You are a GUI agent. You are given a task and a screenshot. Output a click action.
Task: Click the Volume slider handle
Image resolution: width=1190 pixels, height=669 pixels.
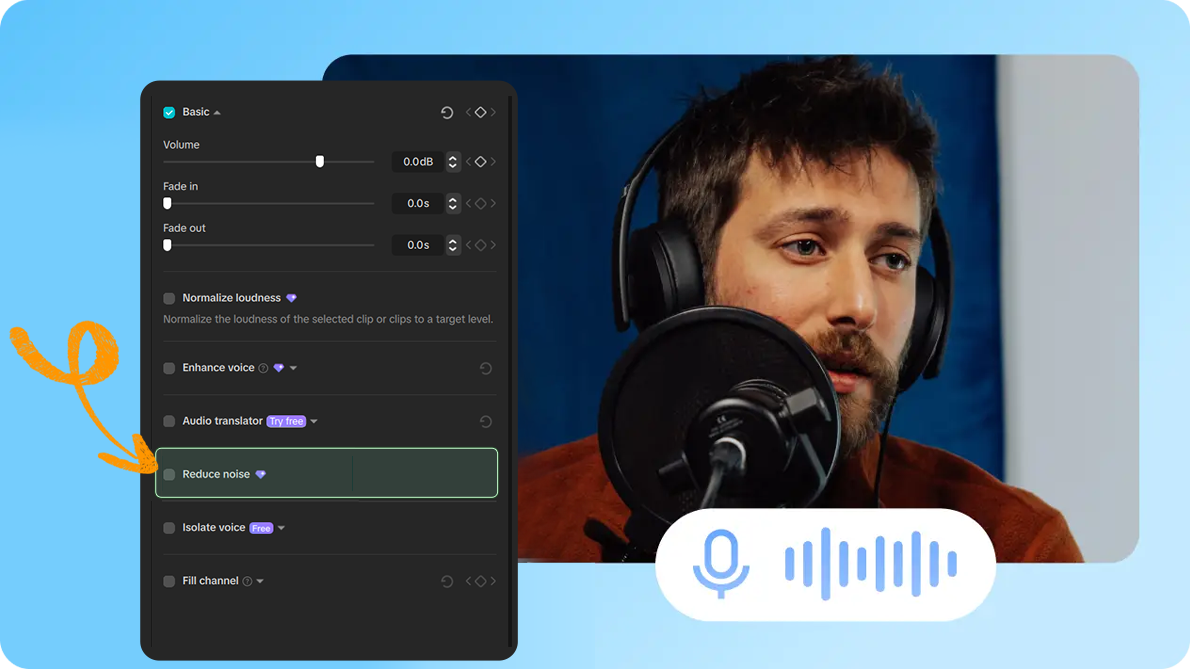point(319,162)
